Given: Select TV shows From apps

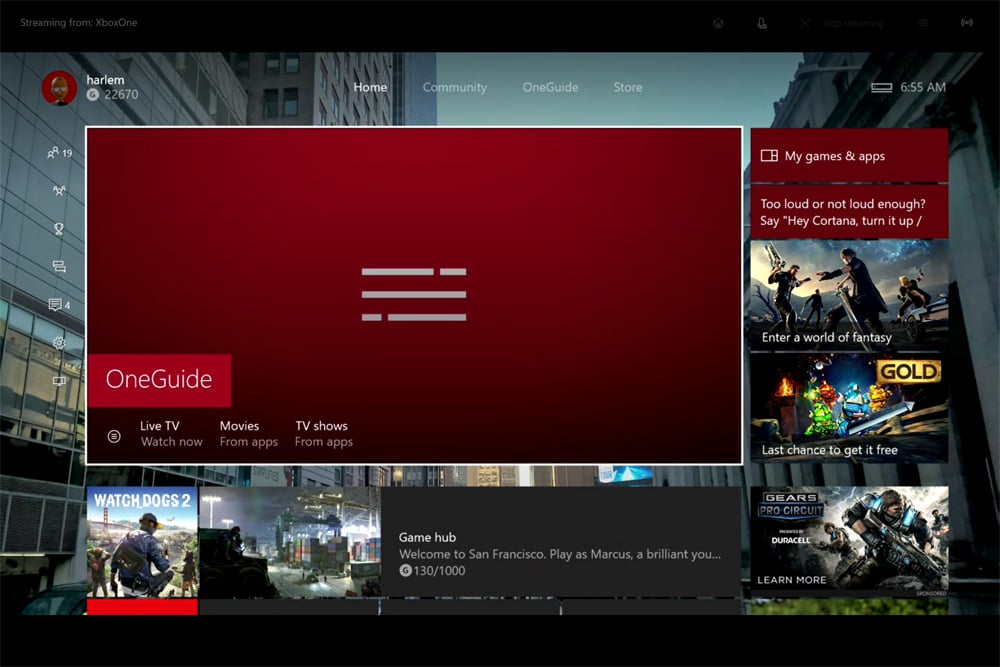Looking at the screenshot, I should 323,434.
